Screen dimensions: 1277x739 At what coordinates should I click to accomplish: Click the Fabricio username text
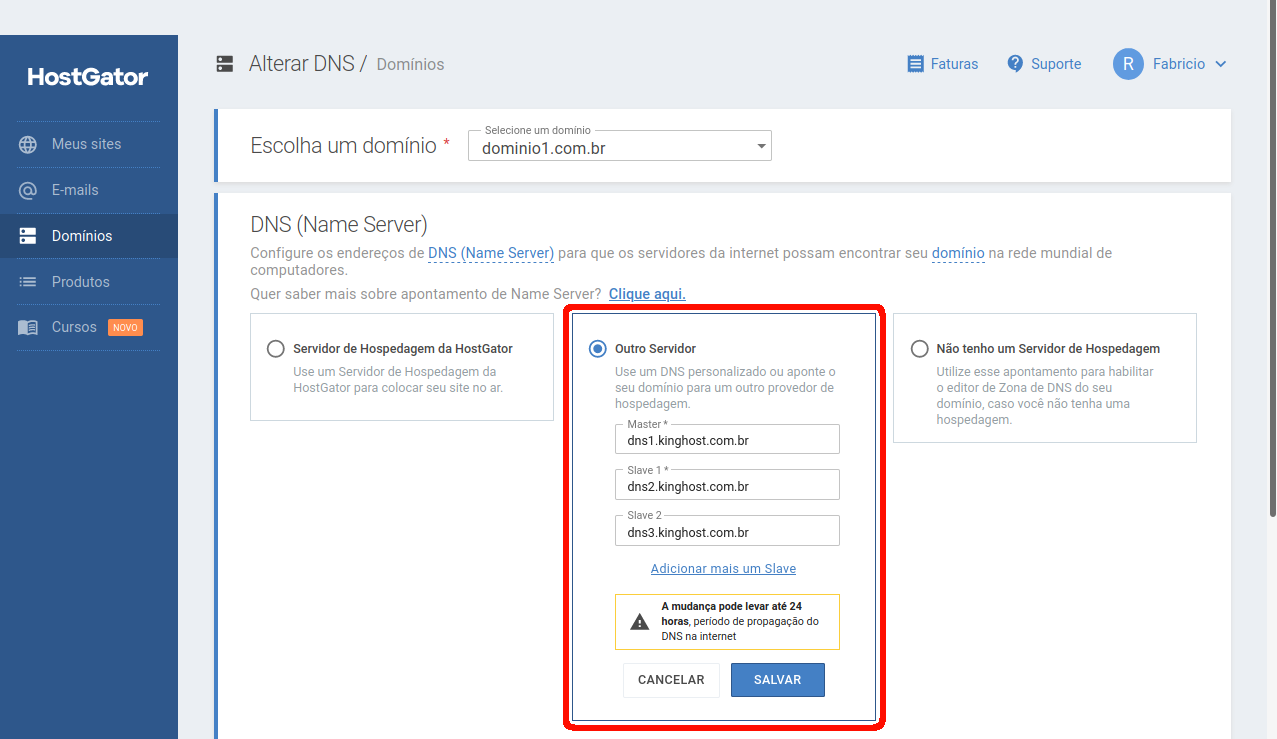pos(1179,64)
